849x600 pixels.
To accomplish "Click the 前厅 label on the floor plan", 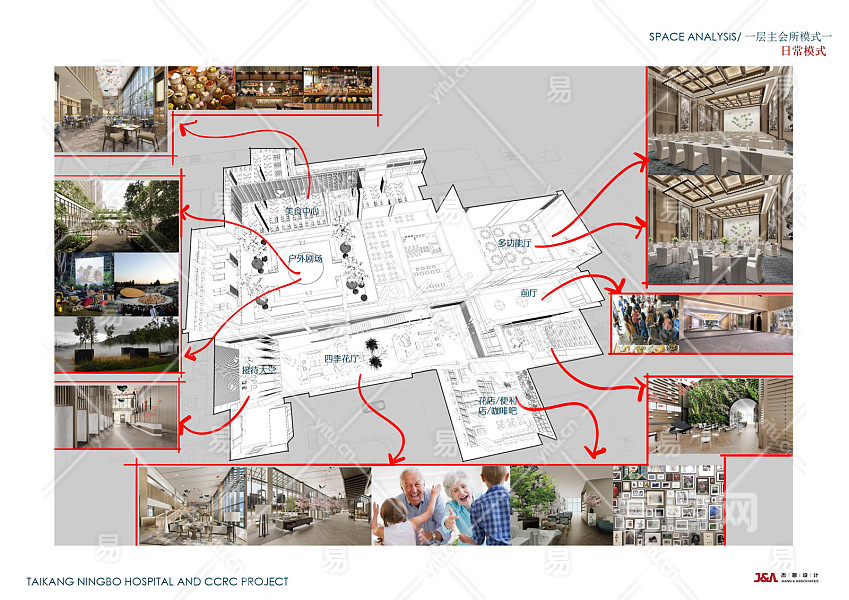I will 529,293.
